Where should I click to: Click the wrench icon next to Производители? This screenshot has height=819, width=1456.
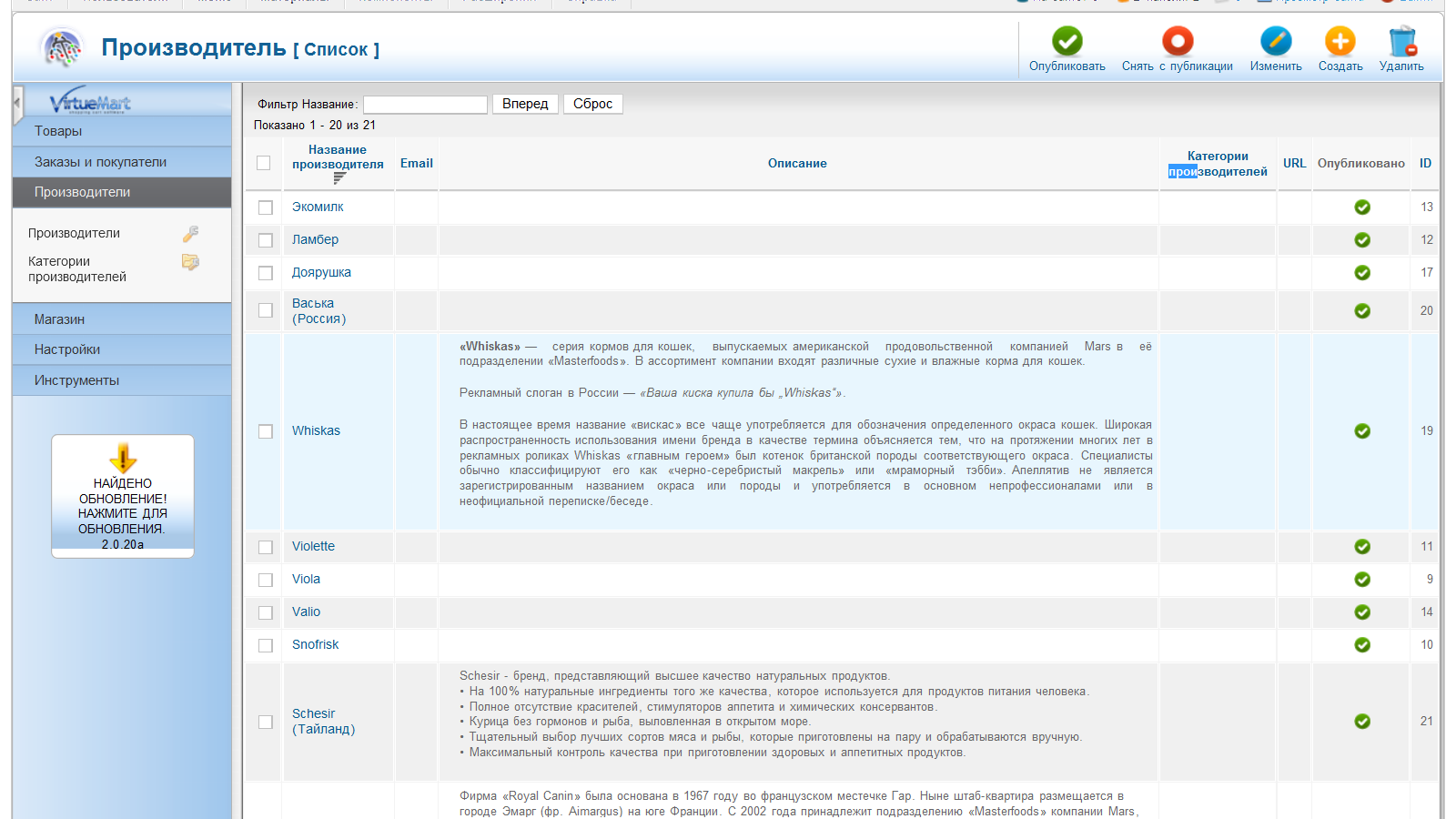(190, 234)
